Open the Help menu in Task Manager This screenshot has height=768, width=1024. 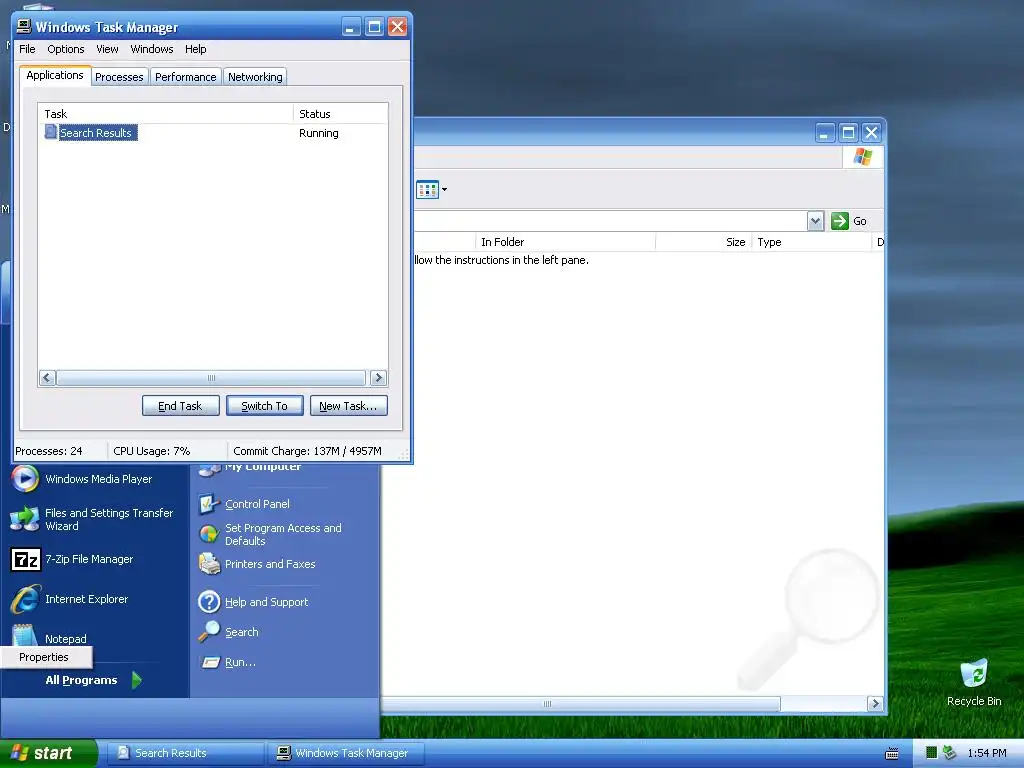(195, 49)
